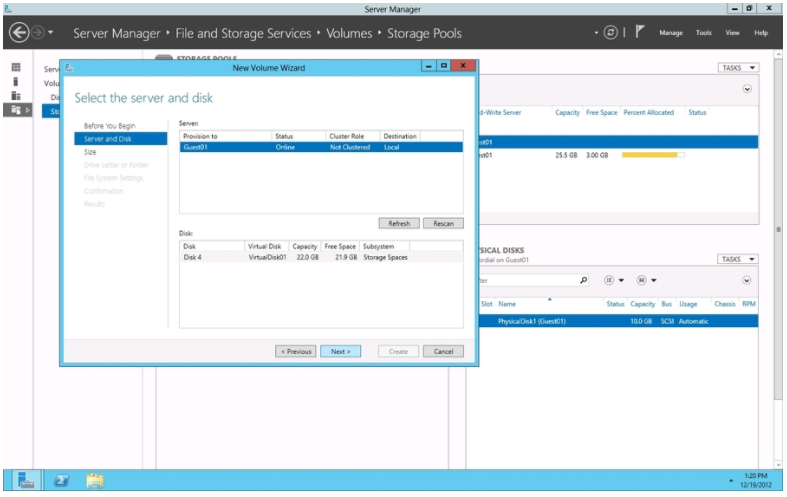Click the Rescan button
Viewport: 787px width, 497px height.
(443, 223)
